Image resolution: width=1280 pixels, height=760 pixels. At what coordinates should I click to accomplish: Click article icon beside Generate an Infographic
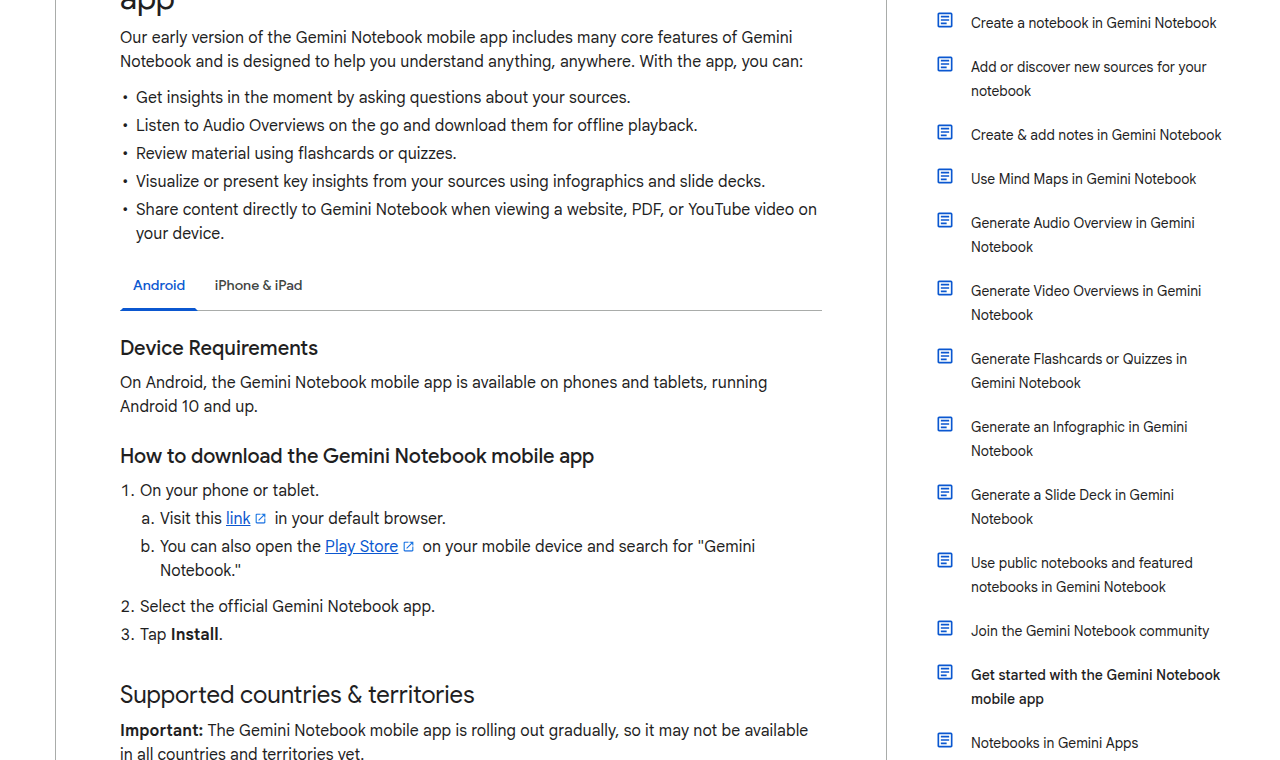pos(945,424)
